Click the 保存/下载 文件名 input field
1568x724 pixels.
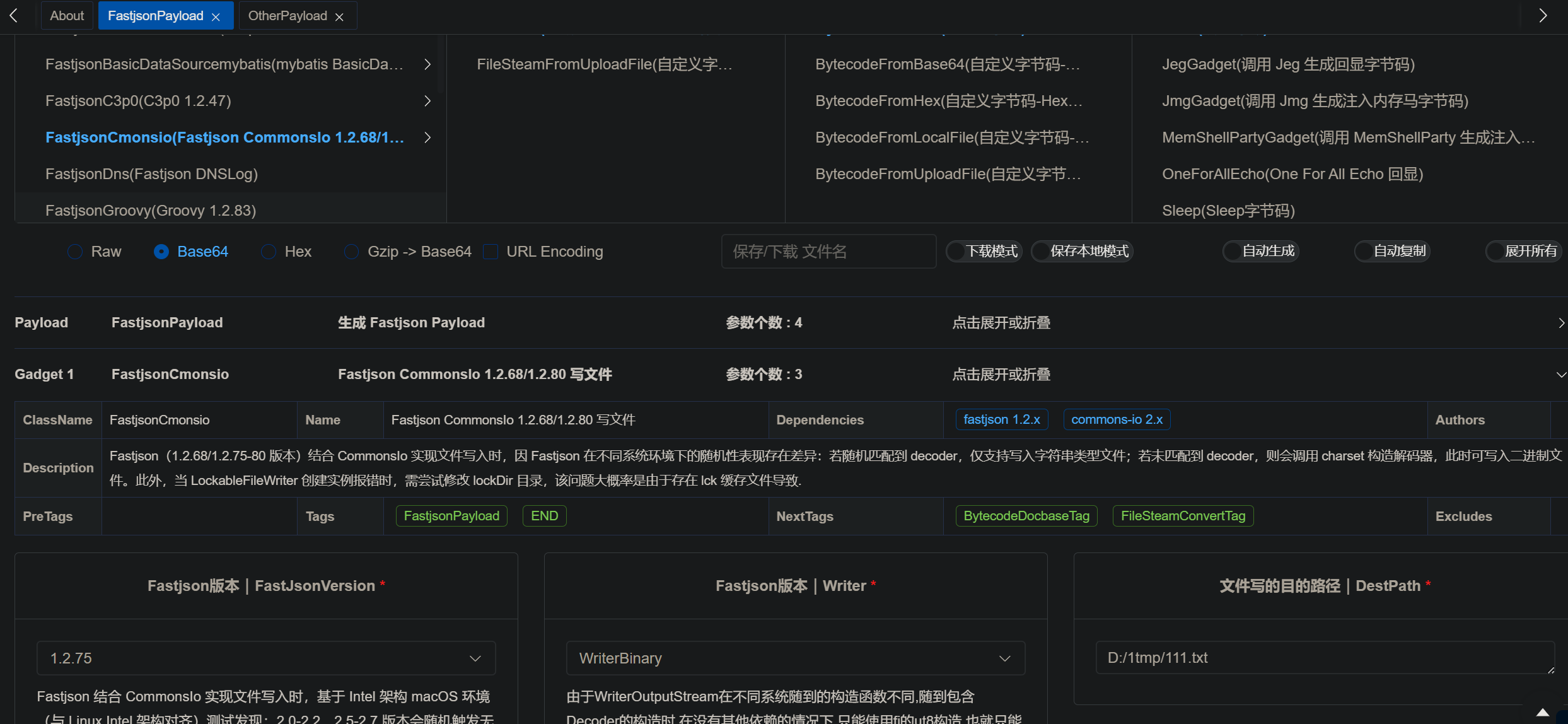click(828, 252)
